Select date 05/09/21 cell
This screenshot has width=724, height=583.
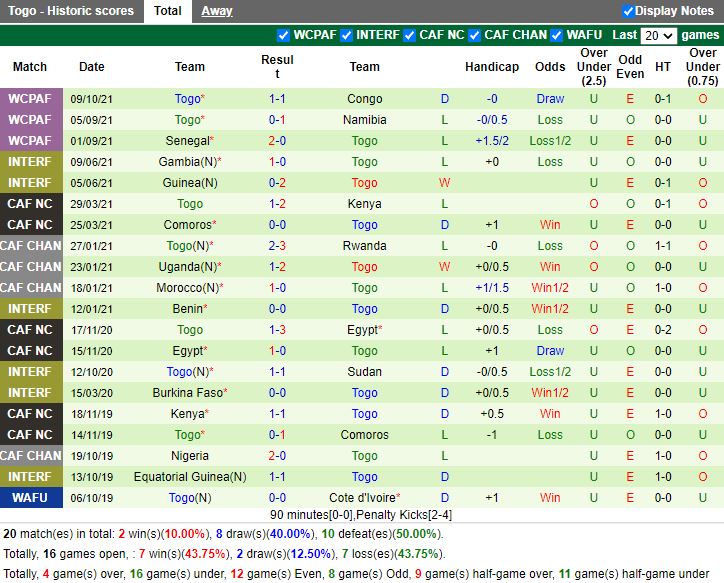pyautogui.click(x=91, y=120)
